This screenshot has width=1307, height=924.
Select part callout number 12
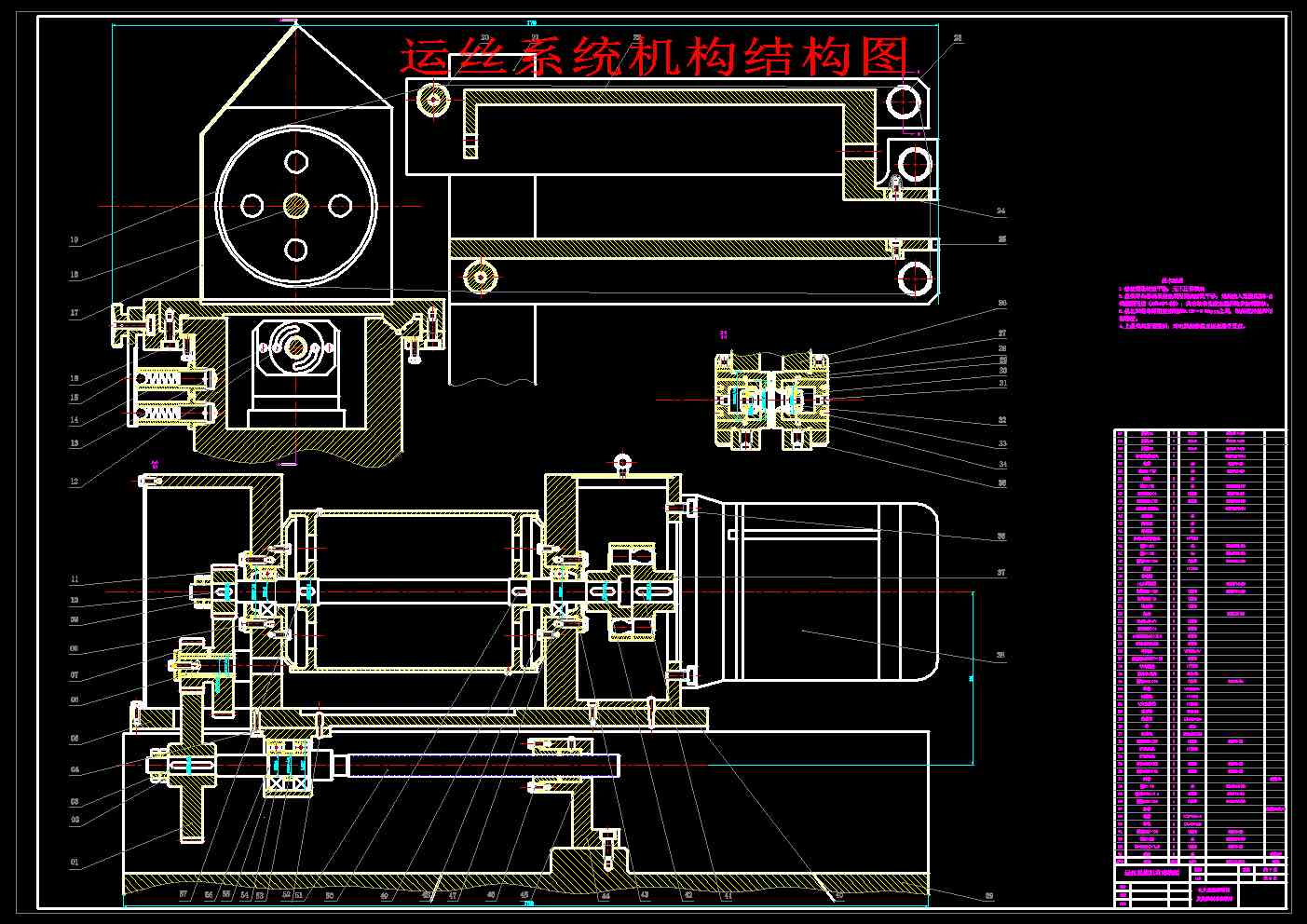(x=75, y=482)
